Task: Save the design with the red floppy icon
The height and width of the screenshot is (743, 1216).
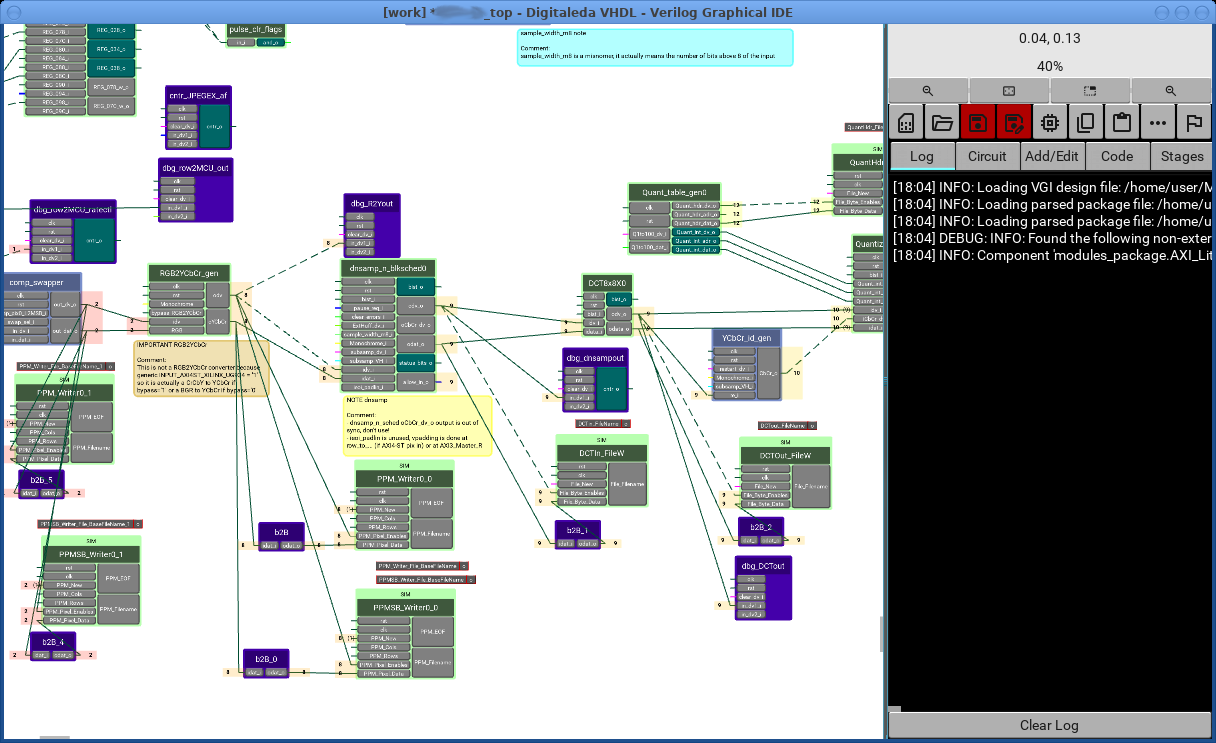Action: (978, 123)
